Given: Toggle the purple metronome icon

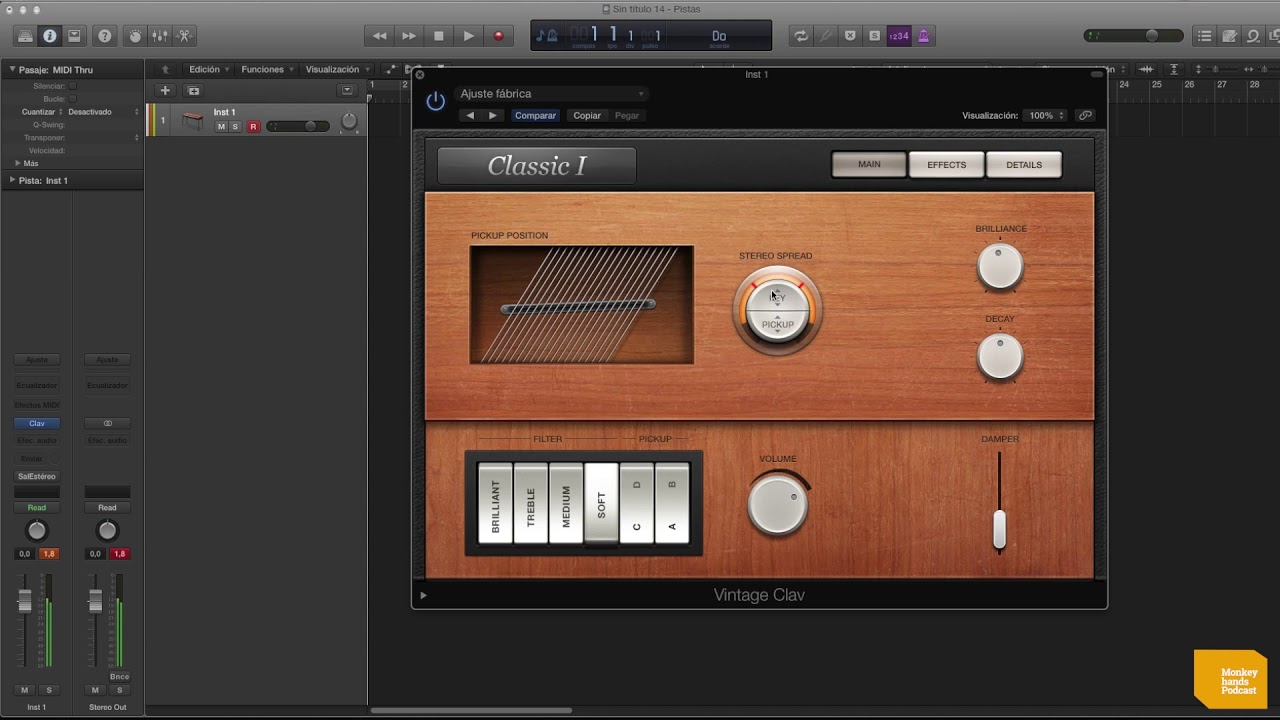Looking at the screenshot, I should point(923,36).
